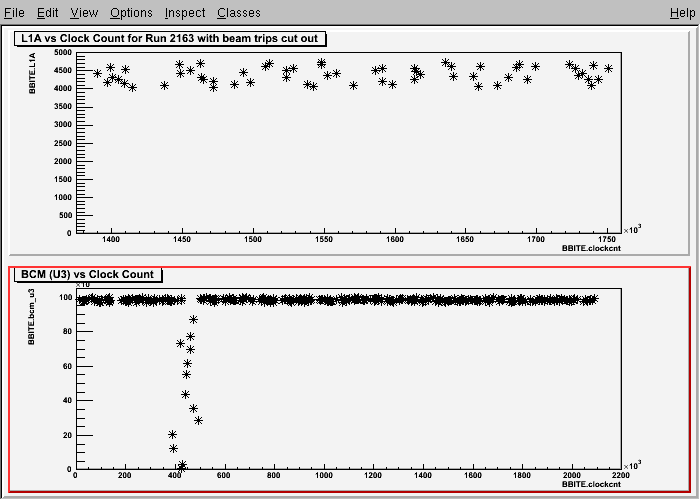Click the data point near 28 in the BCM plot
Viewport: 700px width, 500px height.
(x=199, y=421)
